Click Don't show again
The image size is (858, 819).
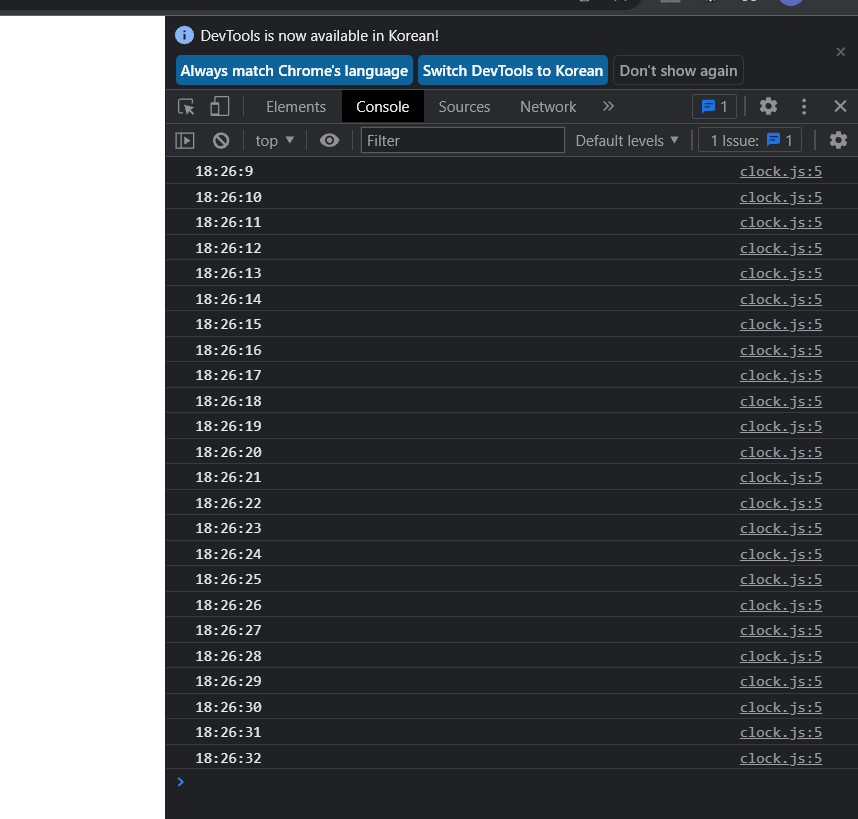[x=678, y=71]
